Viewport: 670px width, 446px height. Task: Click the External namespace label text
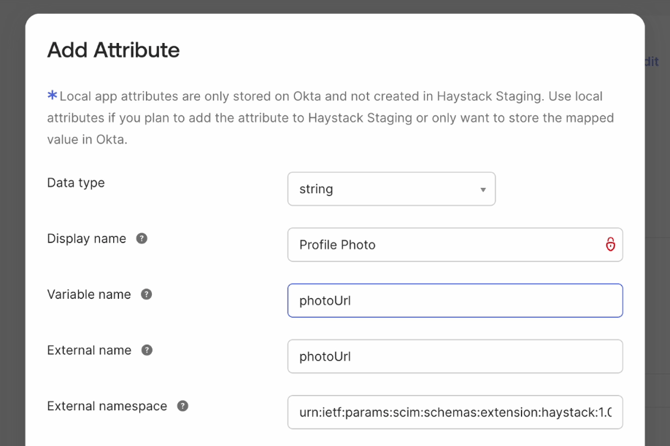(107, 406)
